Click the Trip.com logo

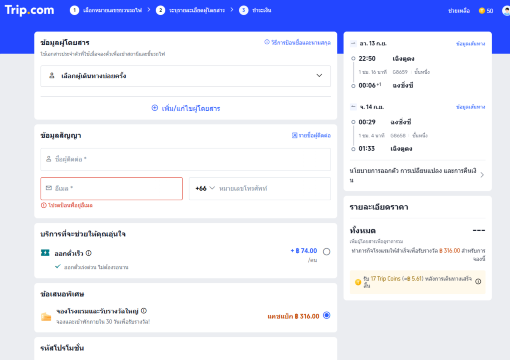[x=29, y=10]
